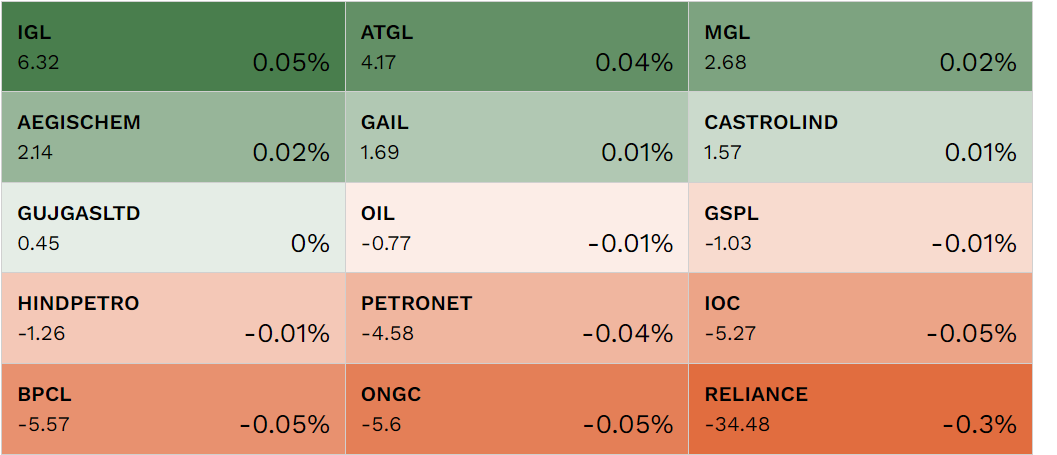Open the HINDPETRO stock cell

173,318
